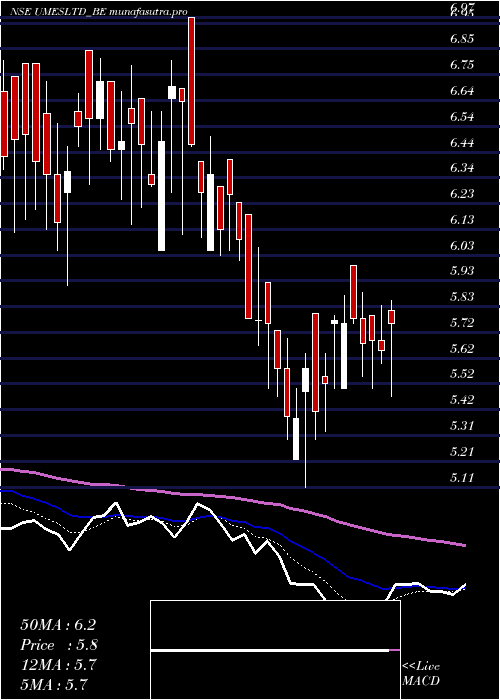Click the 5.11 price axis label

coord(462,478)
